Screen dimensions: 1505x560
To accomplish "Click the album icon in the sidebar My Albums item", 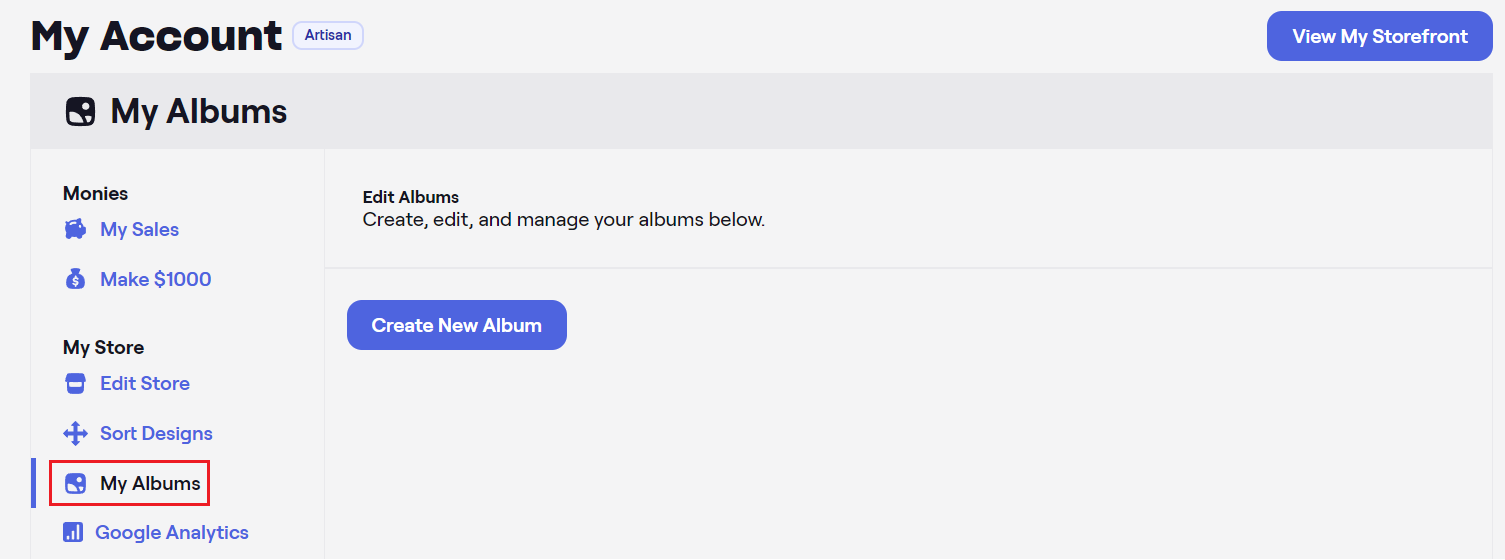I will 75,484.
